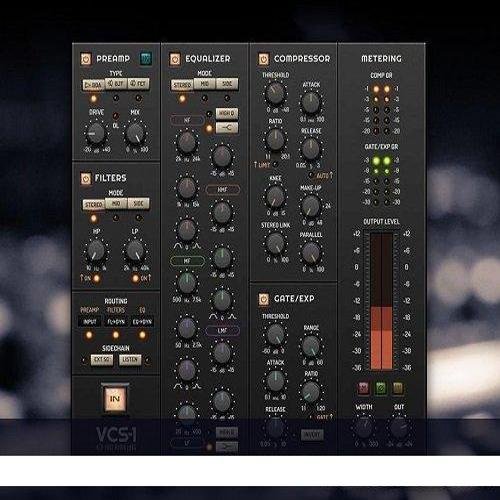This screenshot has width=500, height=500.
Task: Toggle the Filters section power icon
Action: [x=86, y=179]
